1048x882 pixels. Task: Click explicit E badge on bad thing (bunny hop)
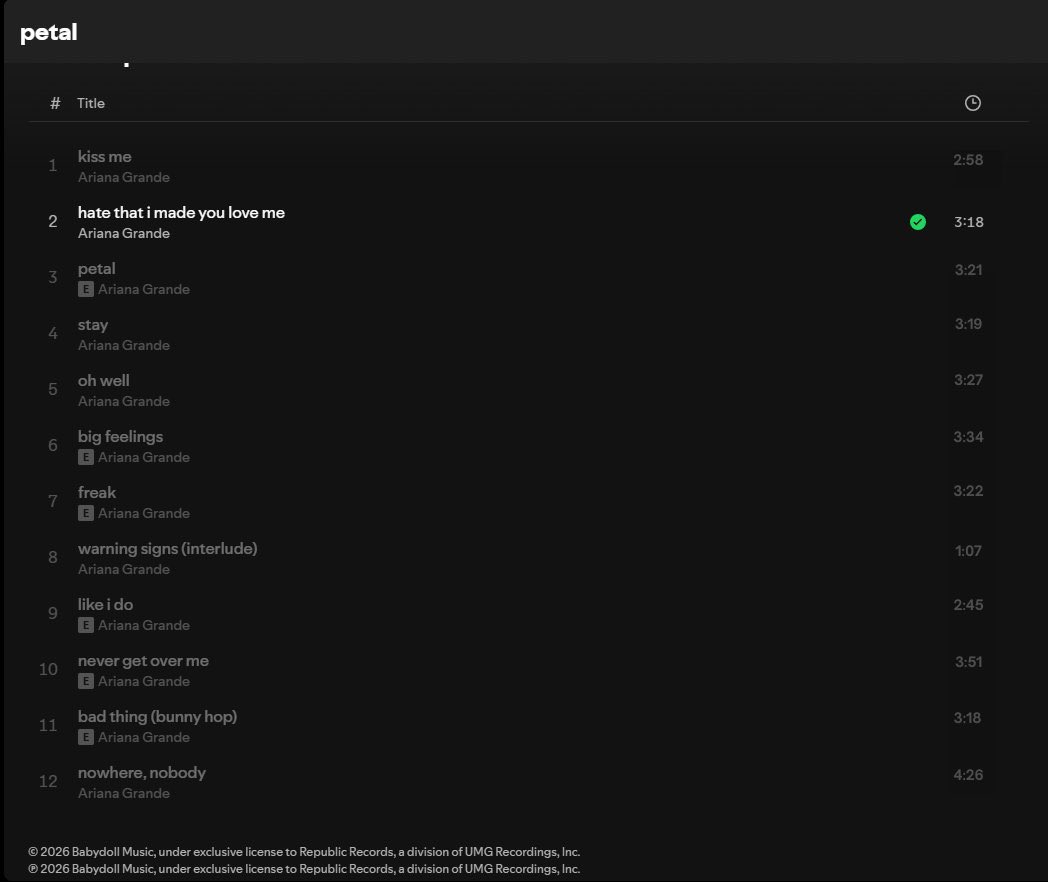(x=86, y=737)
